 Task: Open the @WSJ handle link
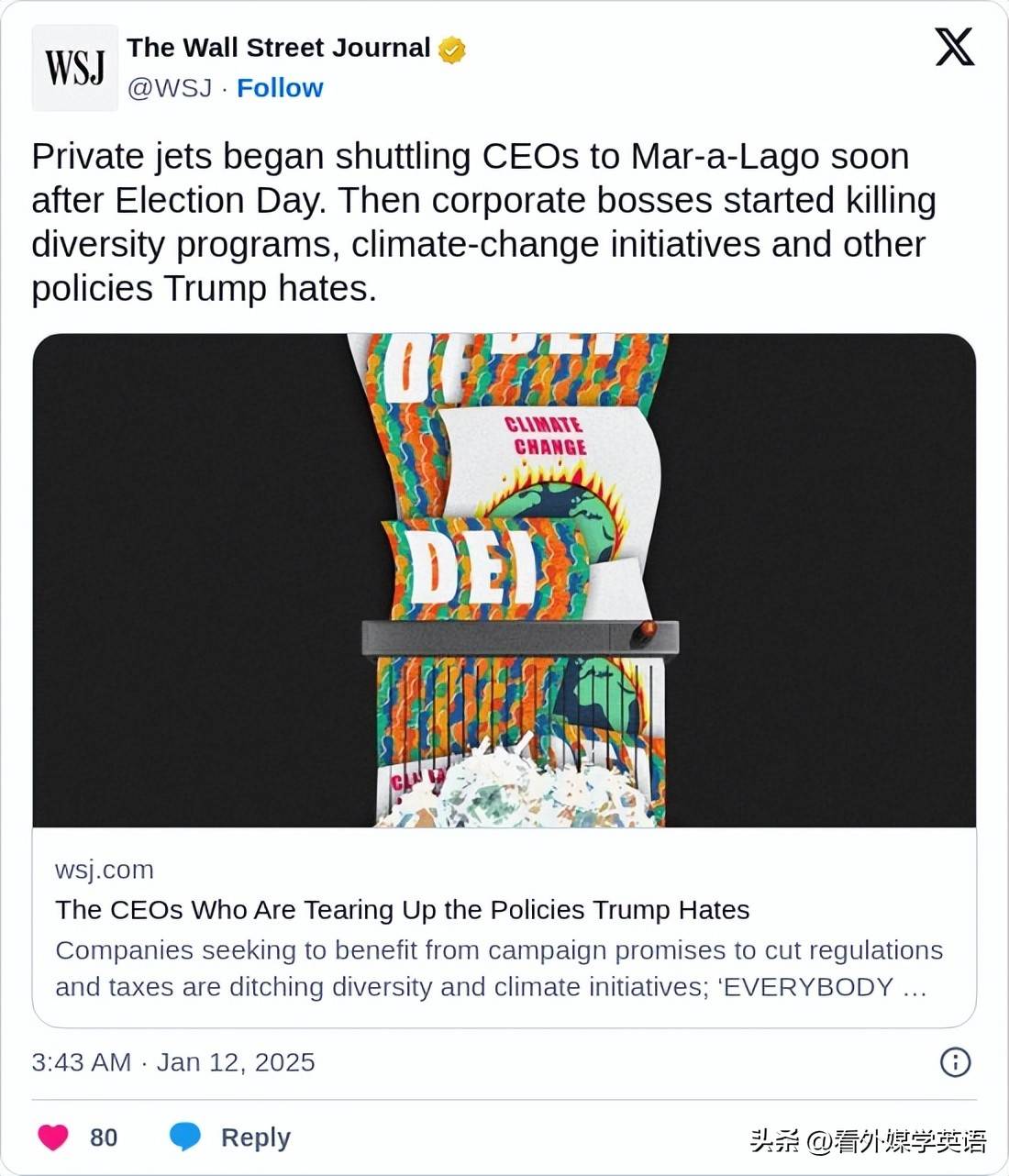tap(170, 88)
